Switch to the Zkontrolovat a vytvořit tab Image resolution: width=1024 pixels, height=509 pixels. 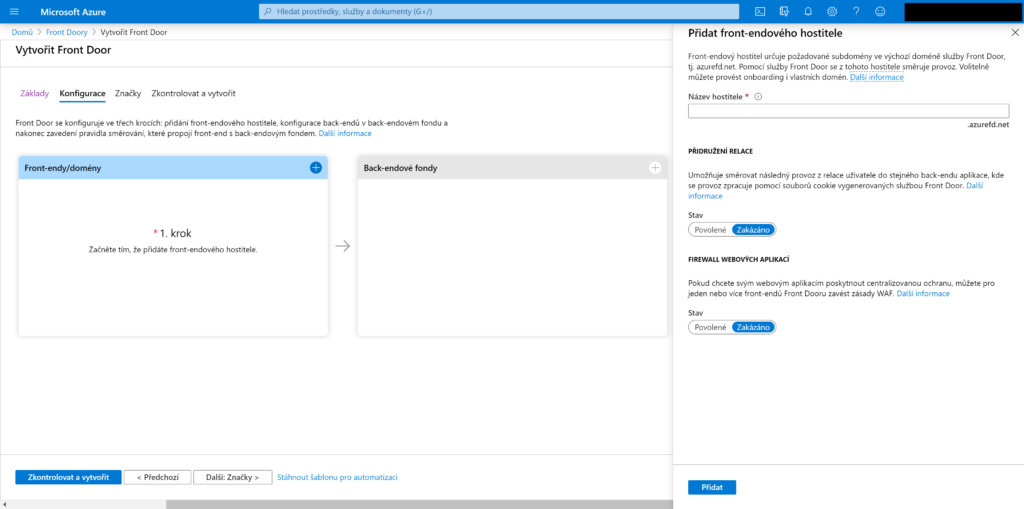point(193,93)
